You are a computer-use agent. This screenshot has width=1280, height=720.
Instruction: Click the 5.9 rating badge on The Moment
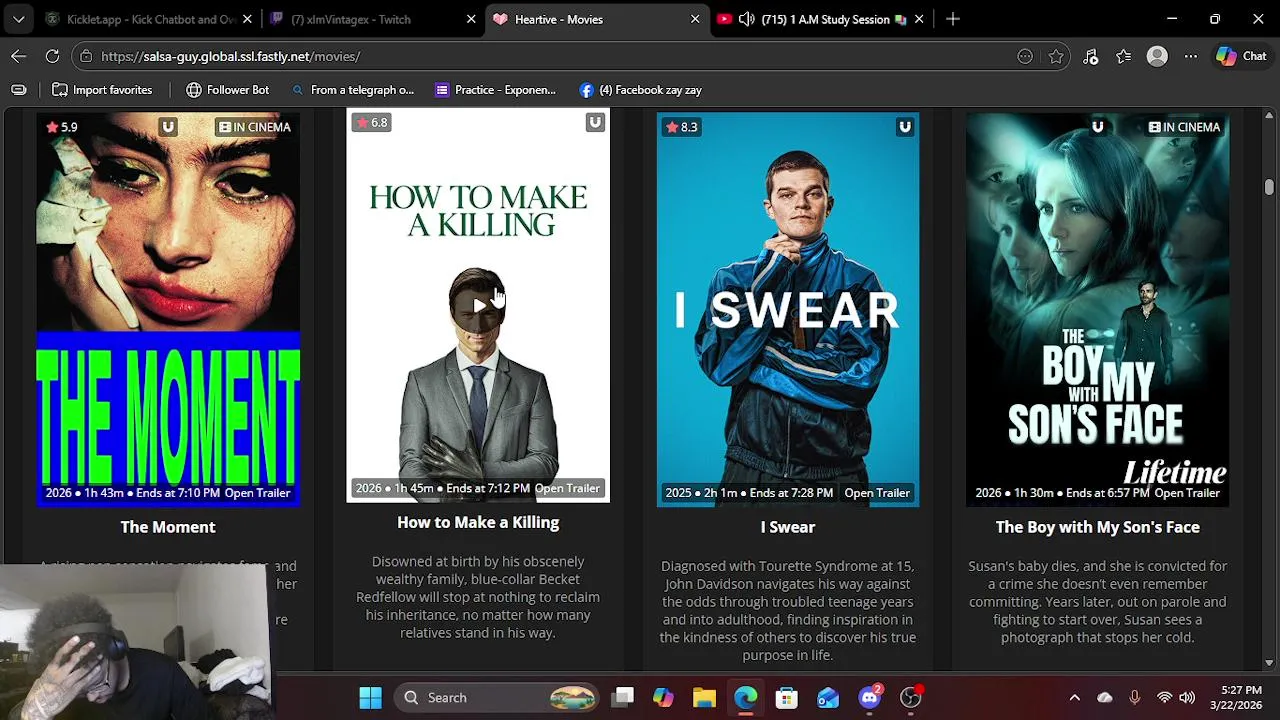(61, 127)
